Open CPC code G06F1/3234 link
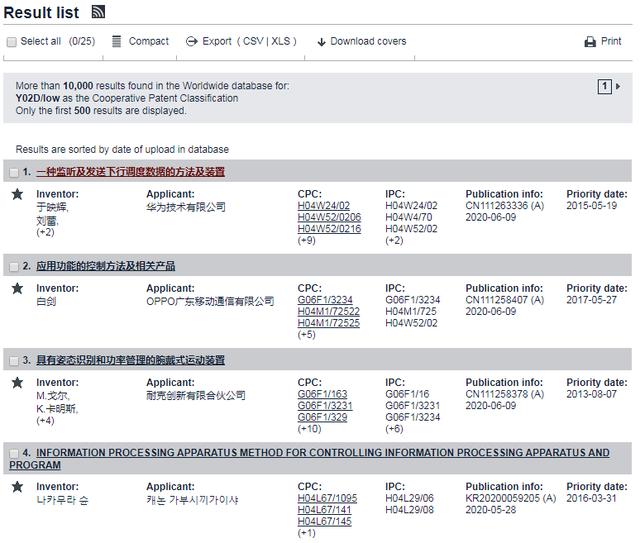 pyautogui.click(x=326, y=300)
